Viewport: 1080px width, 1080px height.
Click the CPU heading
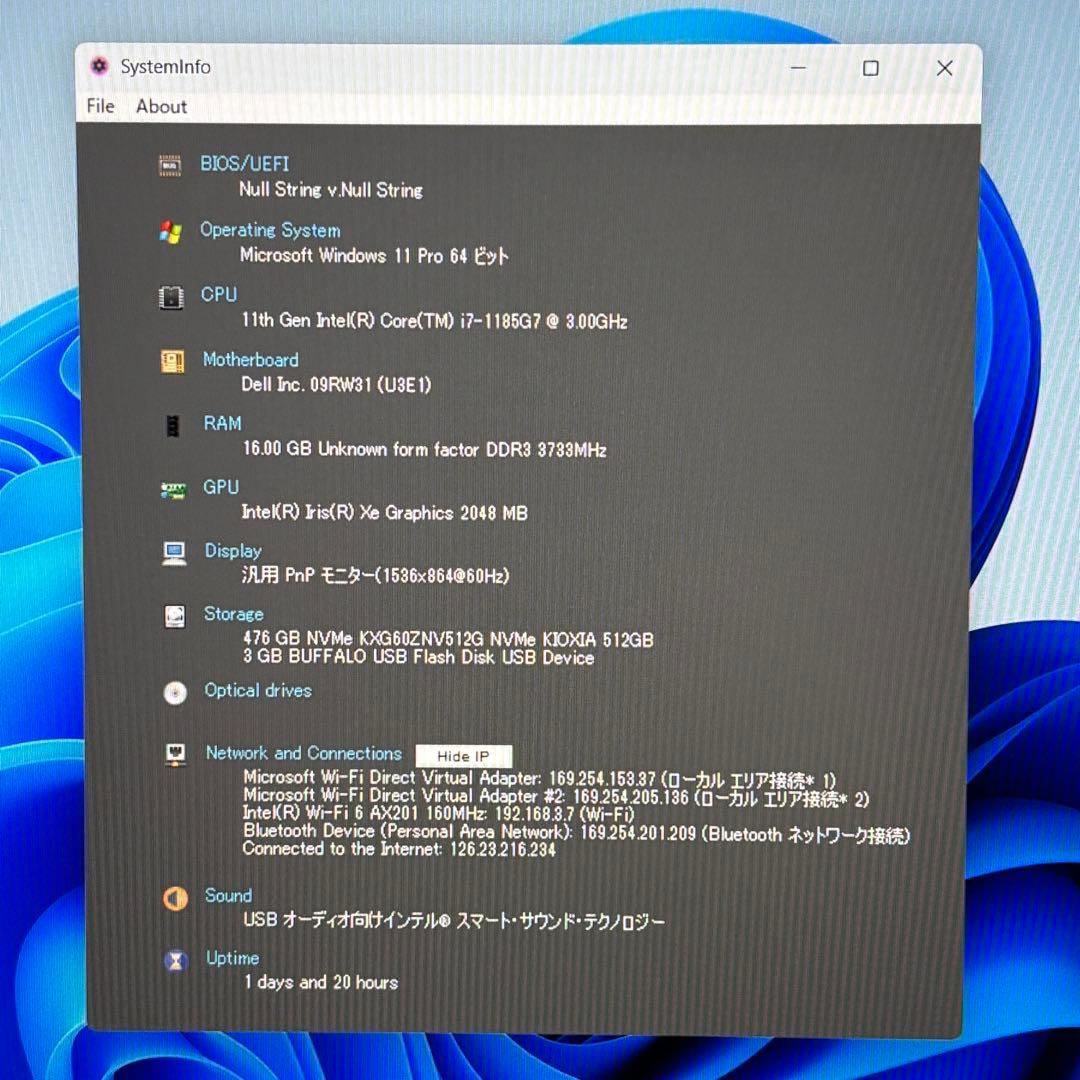click(219, 294)
